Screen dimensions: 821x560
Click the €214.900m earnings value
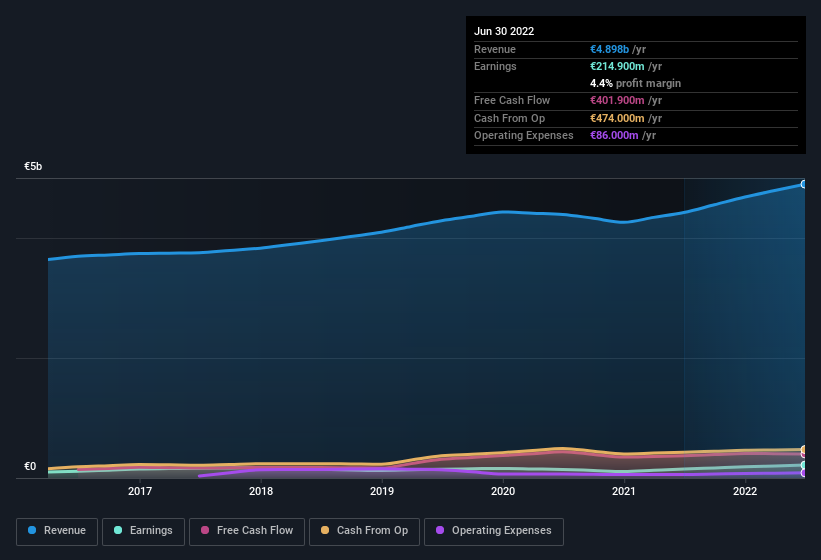point(617,66)
